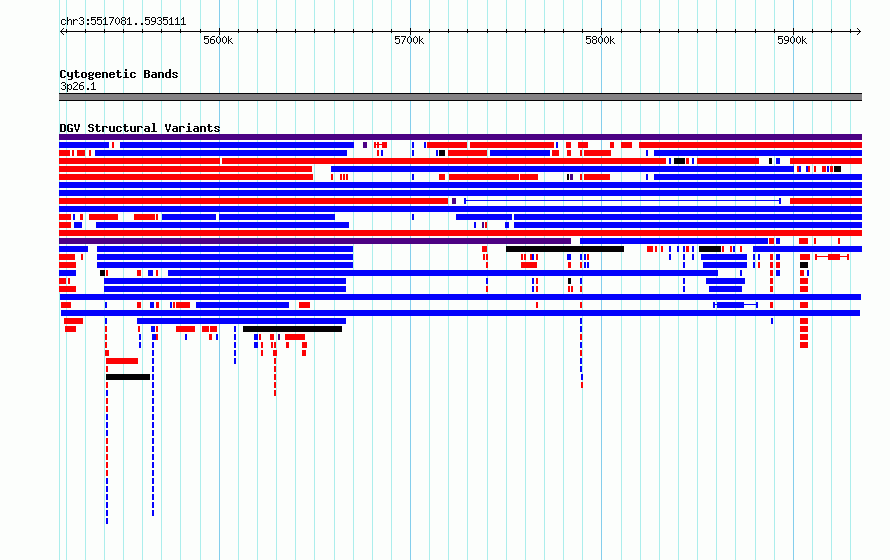Select the thin blue line variant spanning 5730k to 5890k

click(x=623, y=201)
